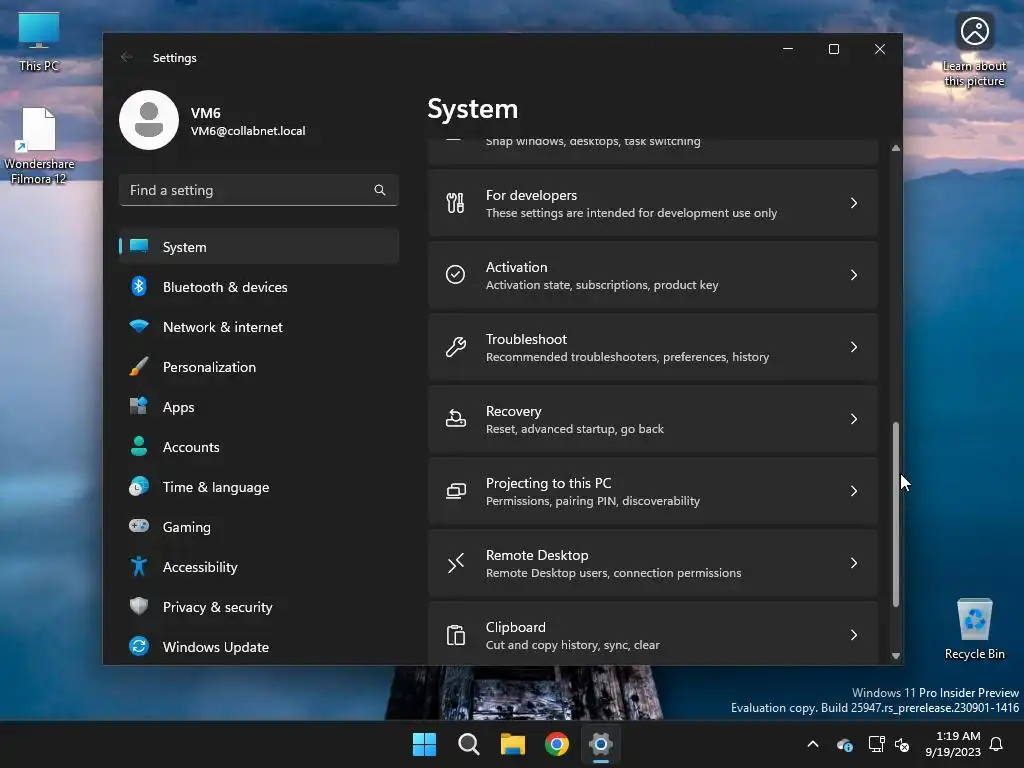This screenshot has height=768, width=1024.
Task: Click the Bluetooth icon in sidebar
Action: point(138,286)
